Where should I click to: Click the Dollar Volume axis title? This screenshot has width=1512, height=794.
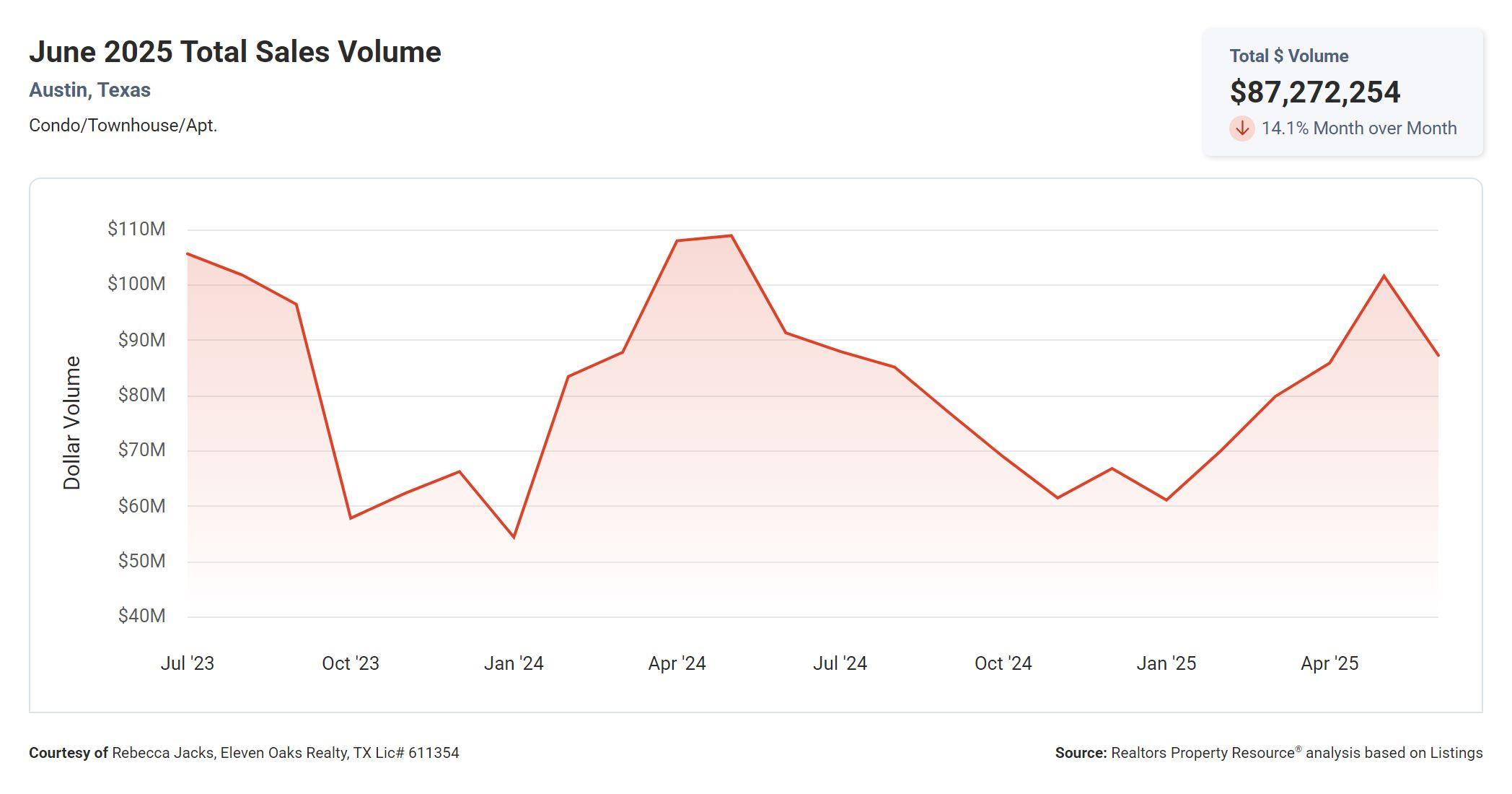point(72,423)
